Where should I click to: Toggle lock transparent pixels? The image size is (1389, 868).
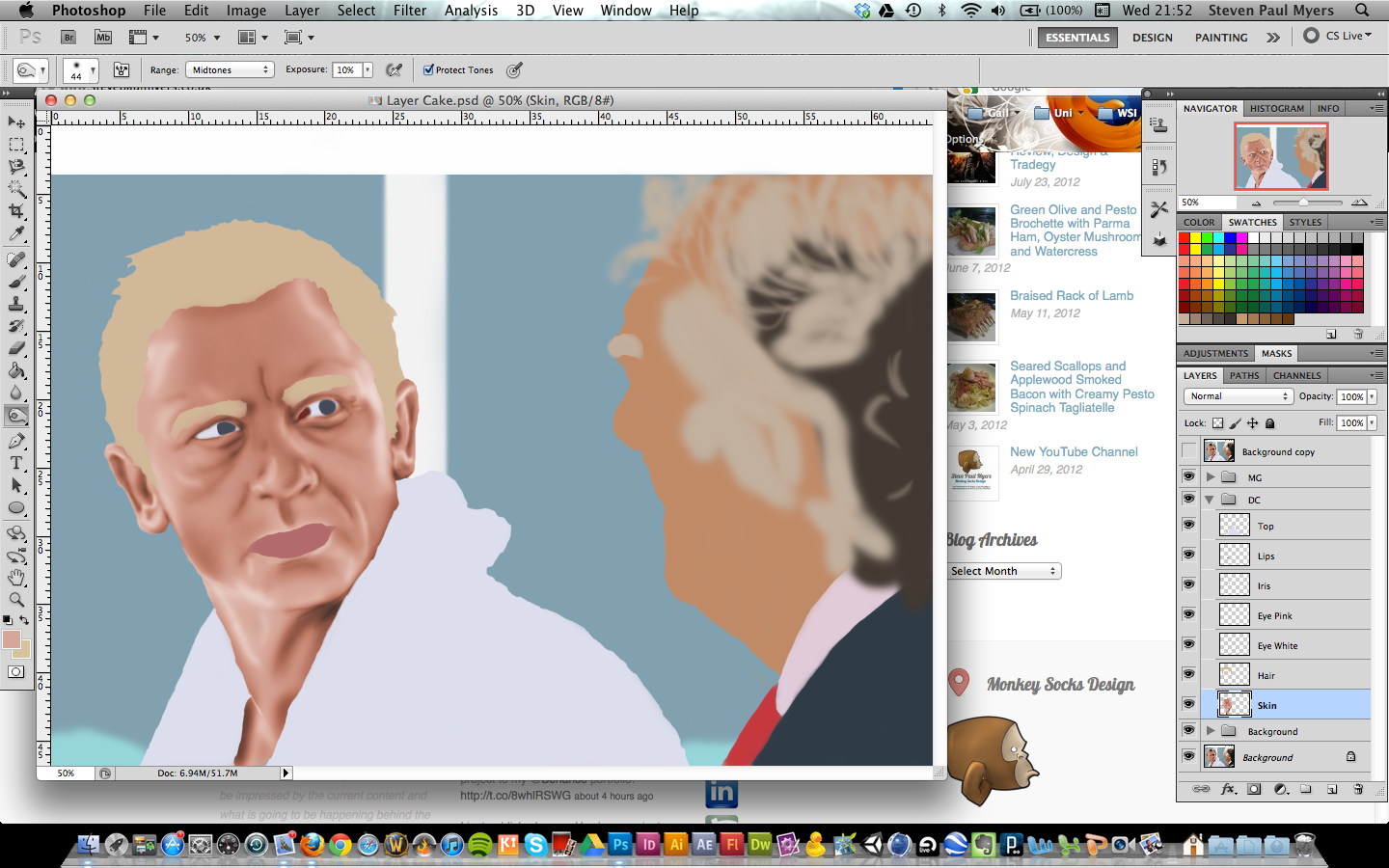pyautogui.click(x=1217, y=422)
